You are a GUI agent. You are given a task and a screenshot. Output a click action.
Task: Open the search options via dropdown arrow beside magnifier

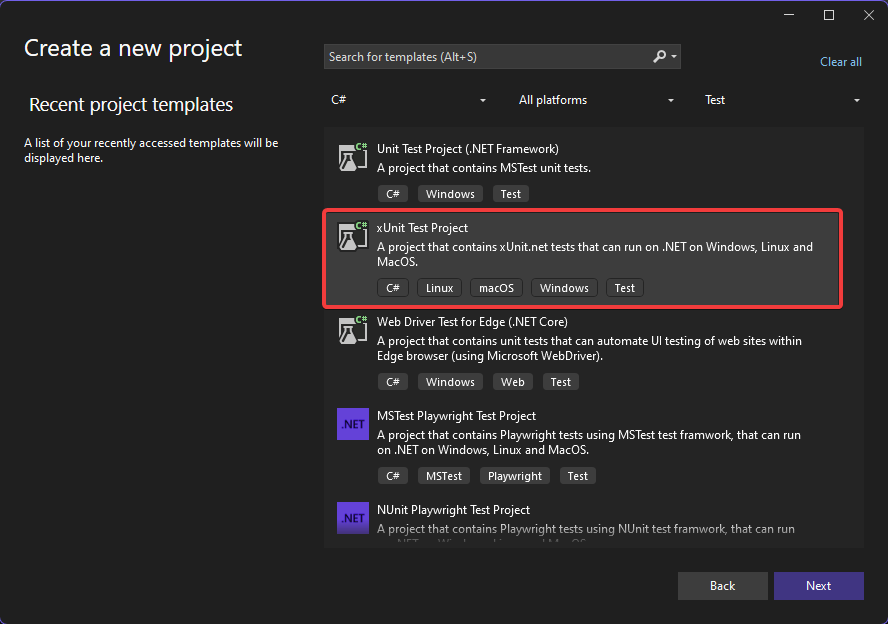click(x=672, y=56)
